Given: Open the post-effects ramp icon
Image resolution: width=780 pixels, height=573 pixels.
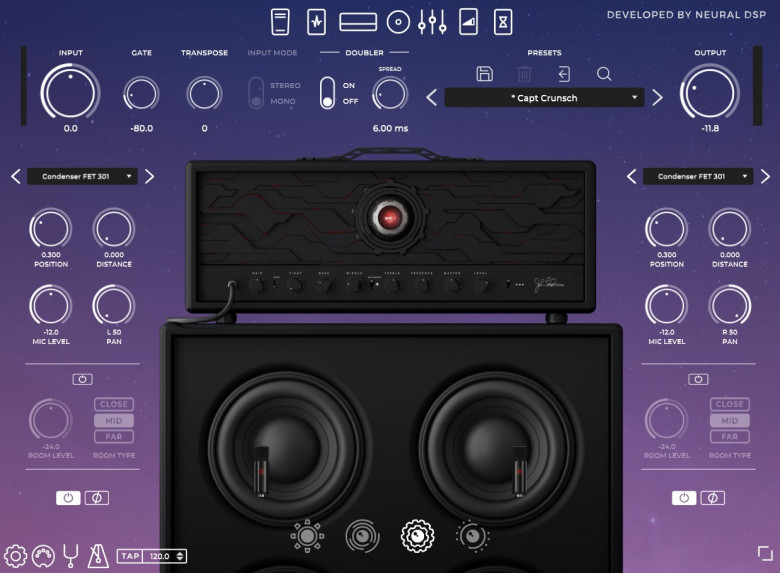Looking at the screenshot, I should pyautogui.click(x=468, y=22).
